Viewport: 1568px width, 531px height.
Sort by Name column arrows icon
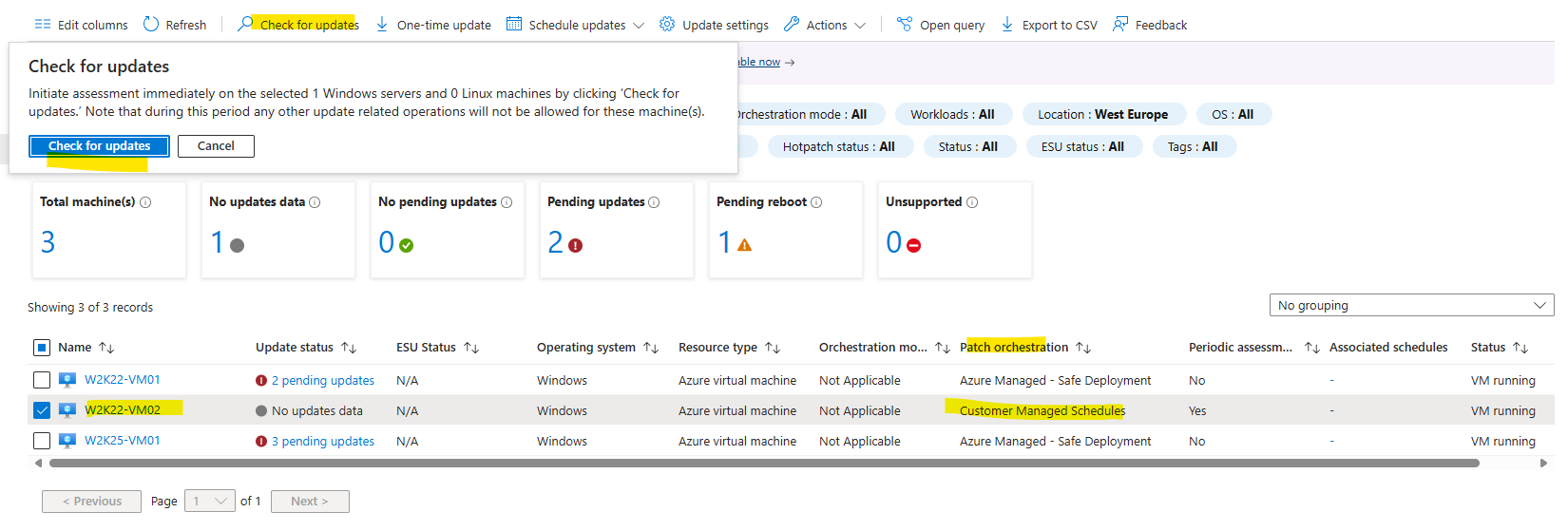[106, 348]
